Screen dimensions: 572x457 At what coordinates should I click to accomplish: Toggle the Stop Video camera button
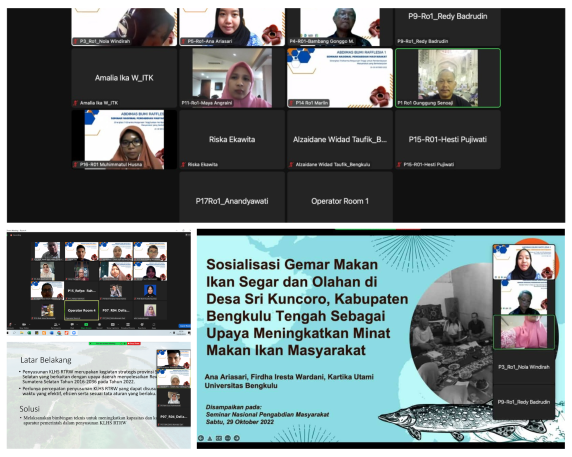[x=24, y=325]
